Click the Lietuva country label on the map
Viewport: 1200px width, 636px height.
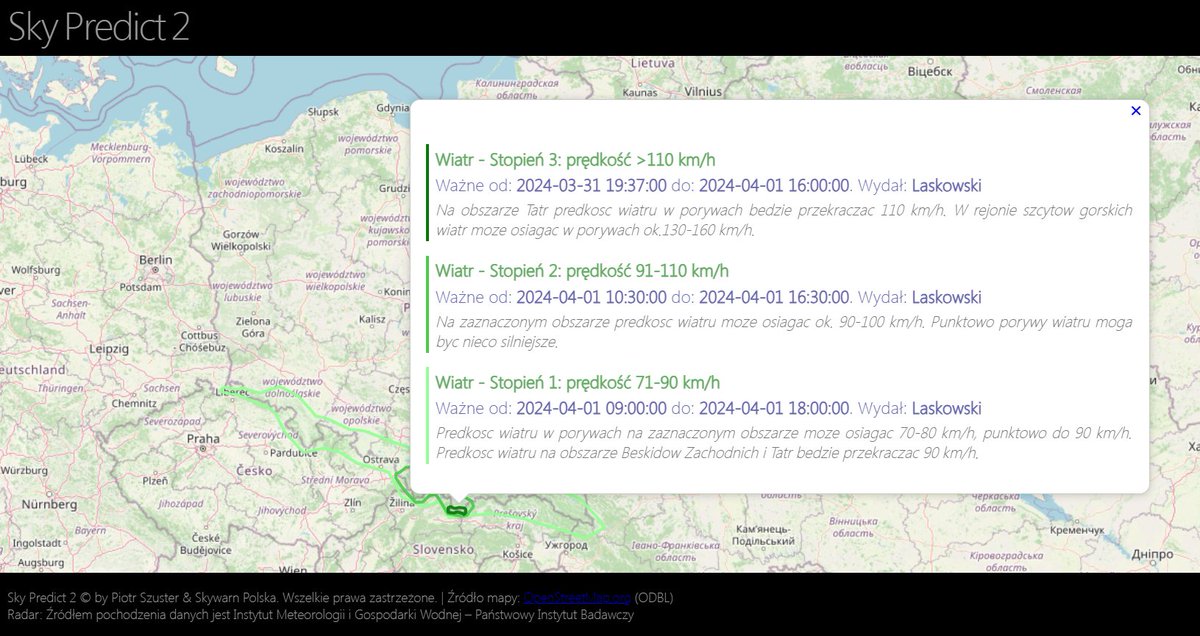coord(652,62)
